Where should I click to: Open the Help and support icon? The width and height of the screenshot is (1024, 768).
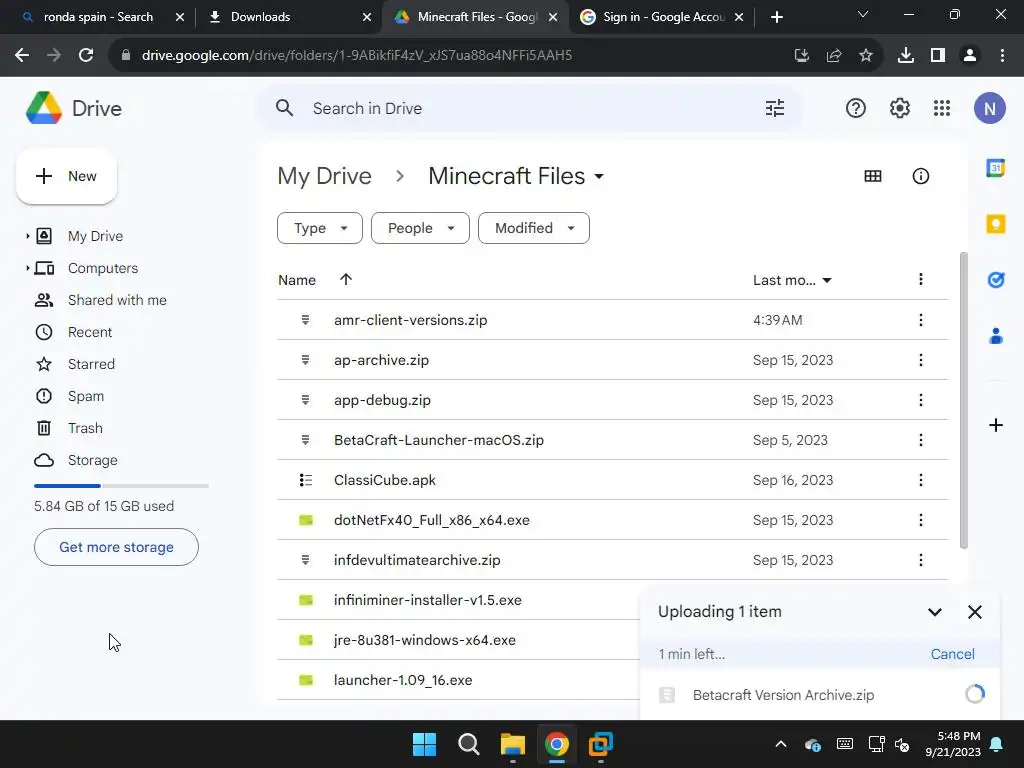point(856,108)
